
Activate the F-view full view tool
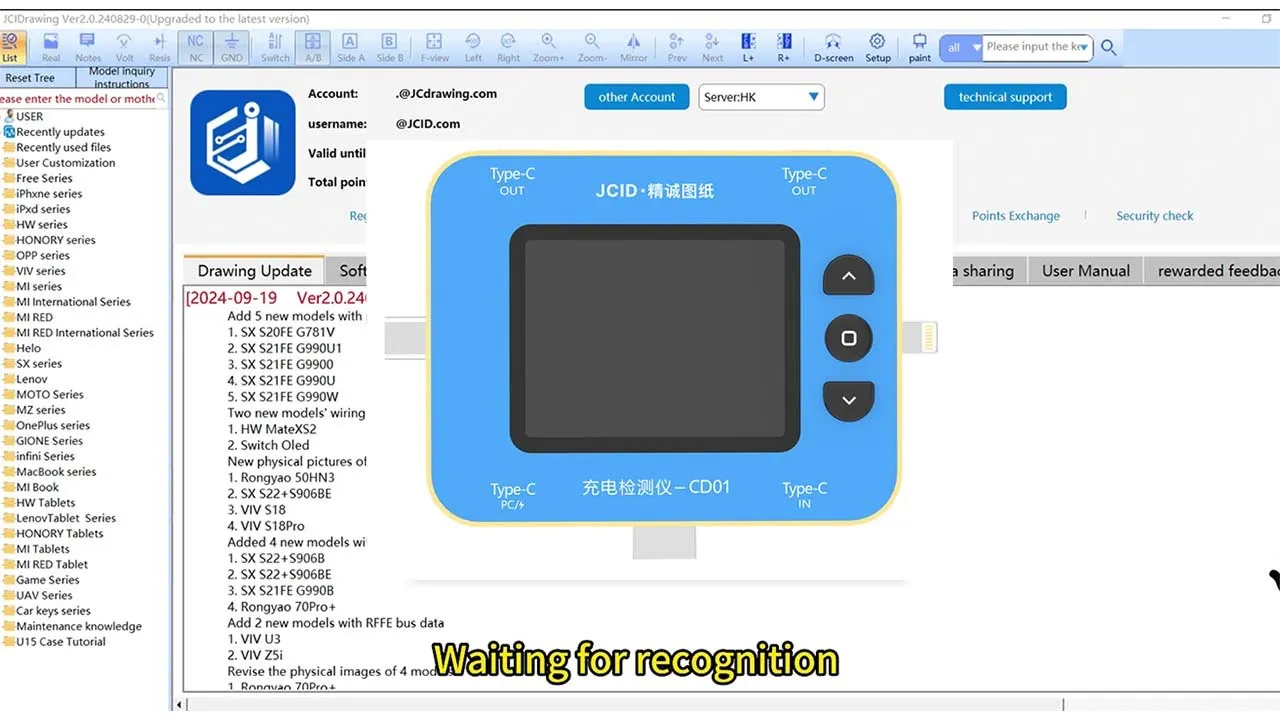(x=434, y=47)
